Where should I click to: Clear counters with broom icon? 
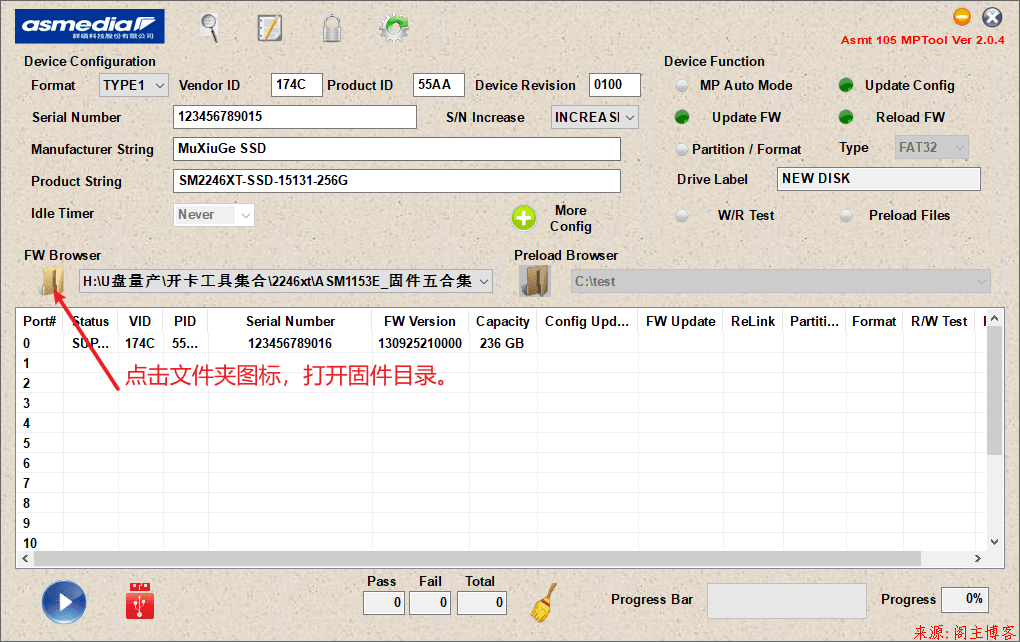[544, 602]
